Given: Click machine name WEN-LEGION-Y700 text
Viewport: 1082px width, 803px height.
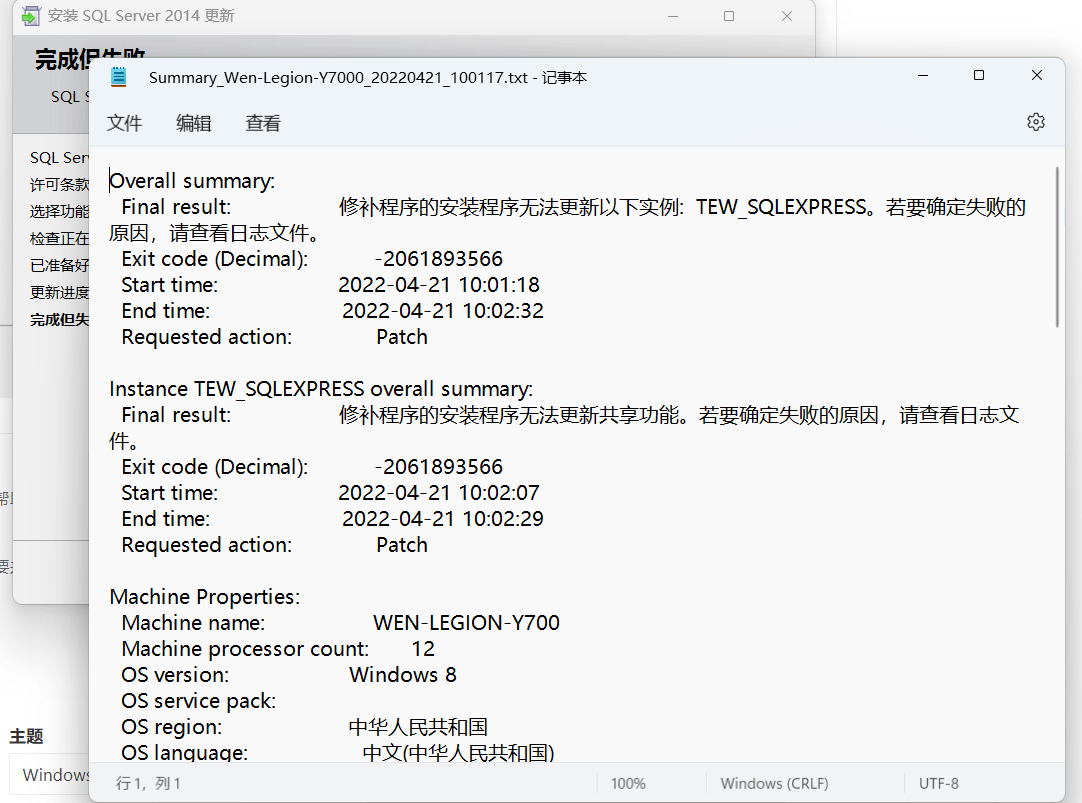Looking at the screenshot, I should click(466, 623).
